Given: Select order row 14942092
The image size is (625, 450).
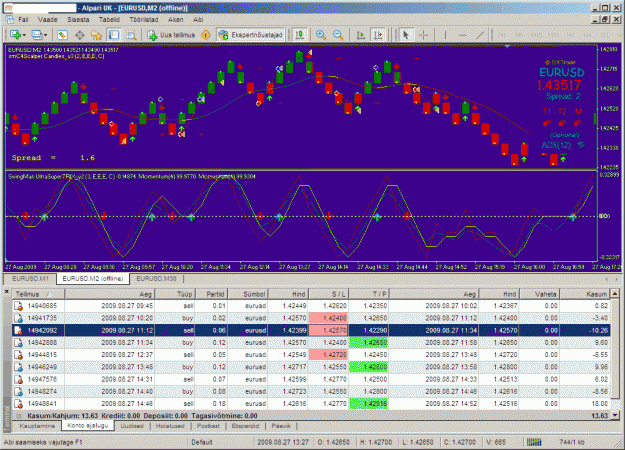Looking at the screenshot, I should [x=311, y=330].
